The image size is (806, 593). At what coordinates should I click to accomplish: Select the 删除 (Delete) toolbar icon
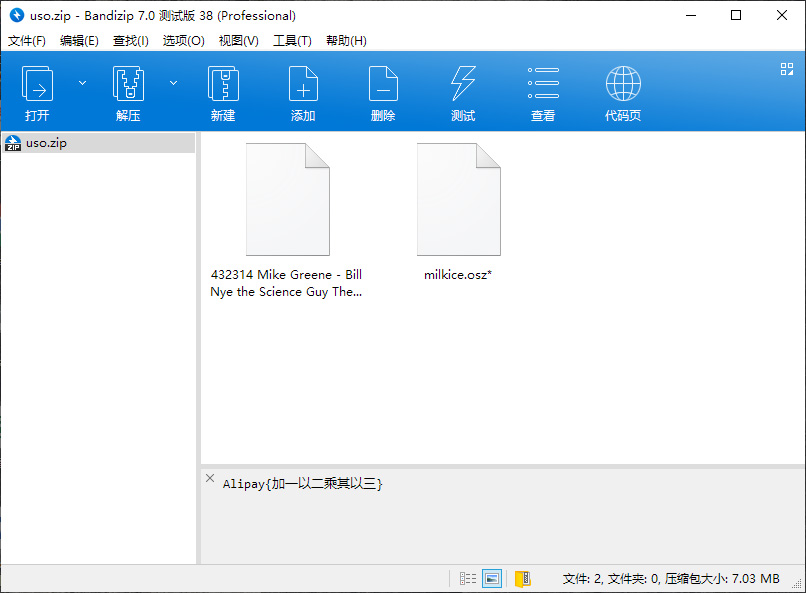pyautogui.click(x=383, y=90)
